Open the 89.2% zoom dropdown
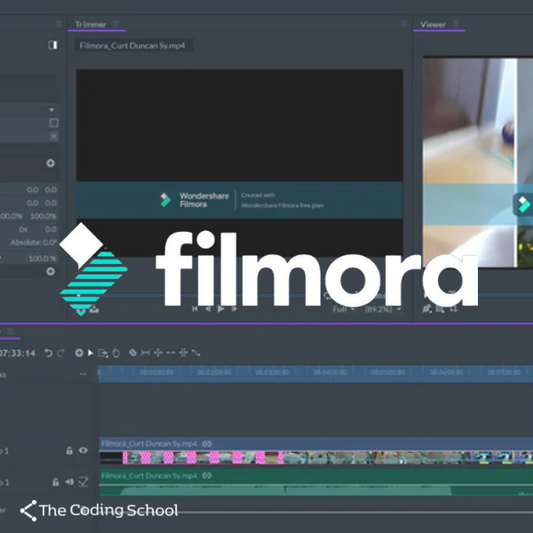The image size is (533, 533). [x=382, y=309]
